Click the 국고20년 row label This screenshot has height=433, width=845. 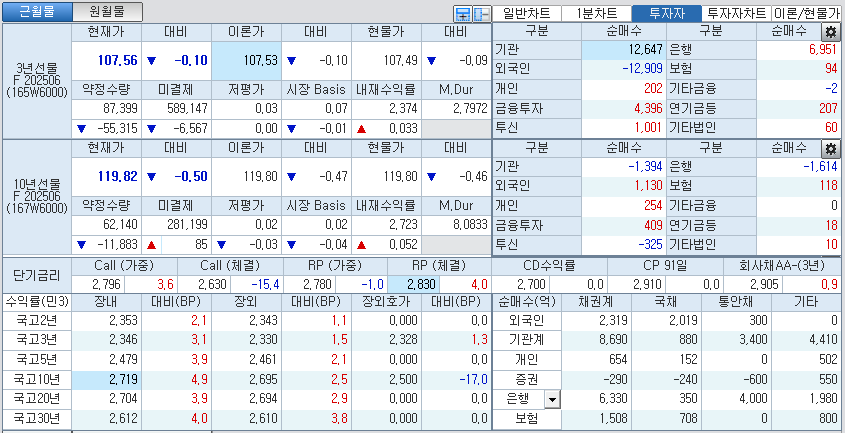pos(37,399)
